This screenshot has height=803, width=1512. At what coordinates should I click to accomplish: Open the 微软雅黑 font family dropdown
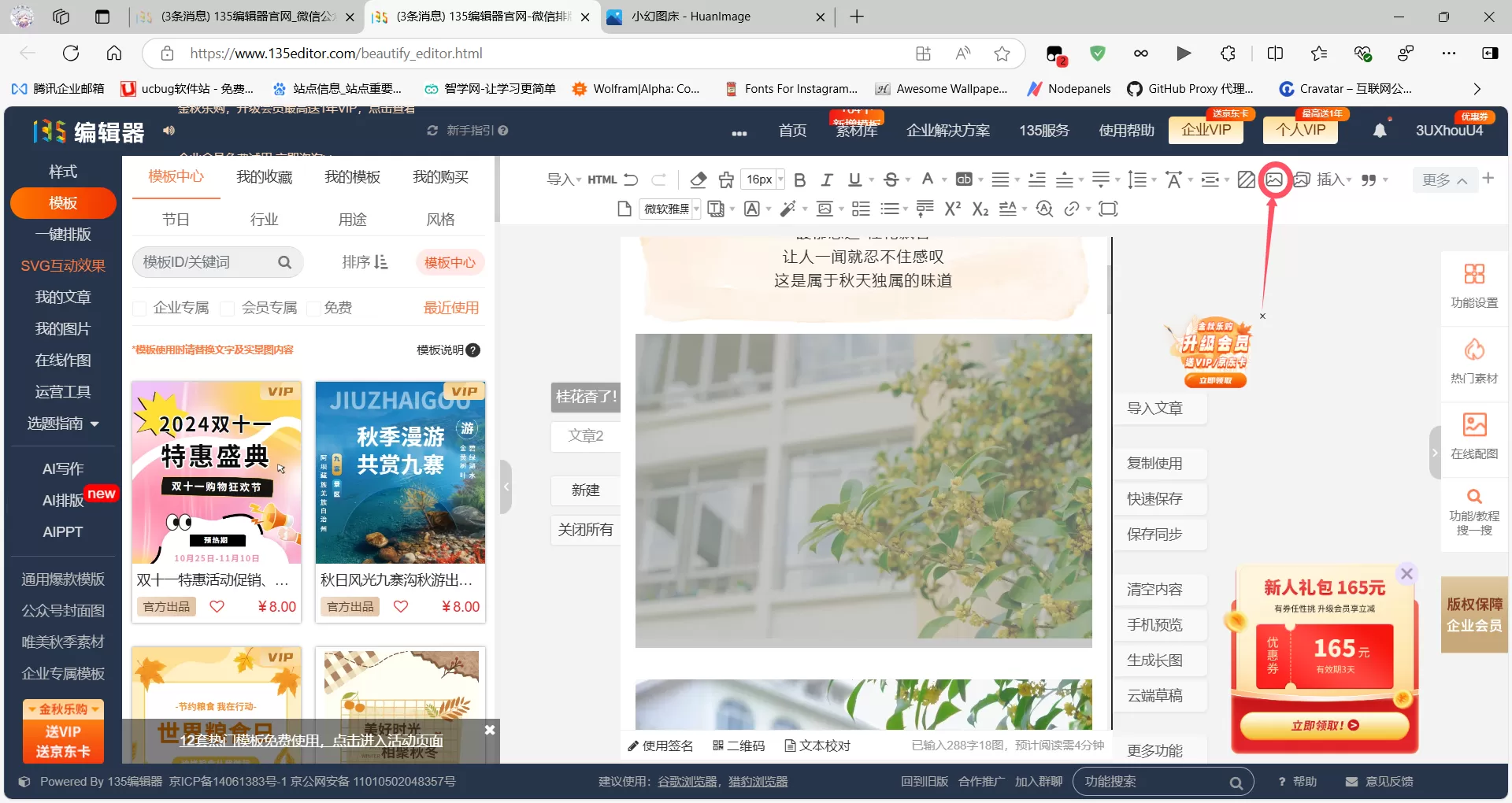[x=670, y=209]
